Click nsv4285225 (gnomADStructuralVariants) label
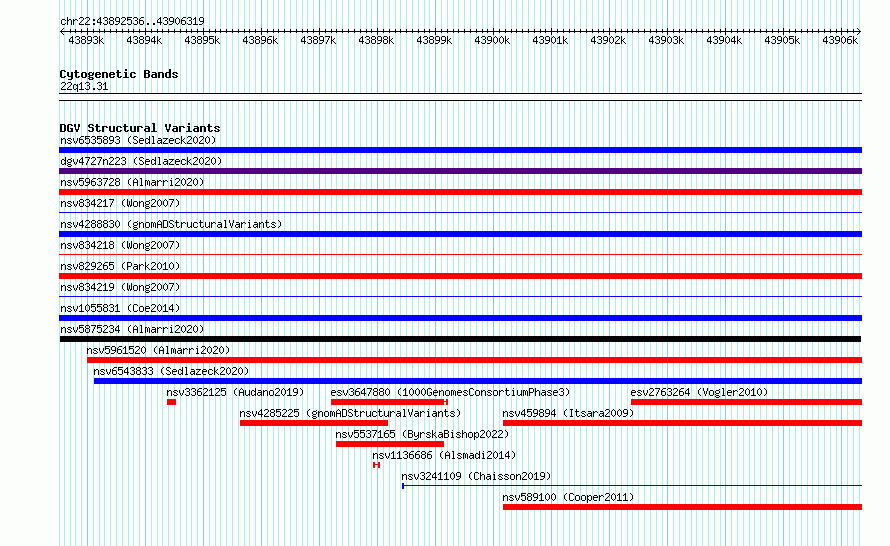This screenshot has height=546, width=890. click(x=350, y=413)
